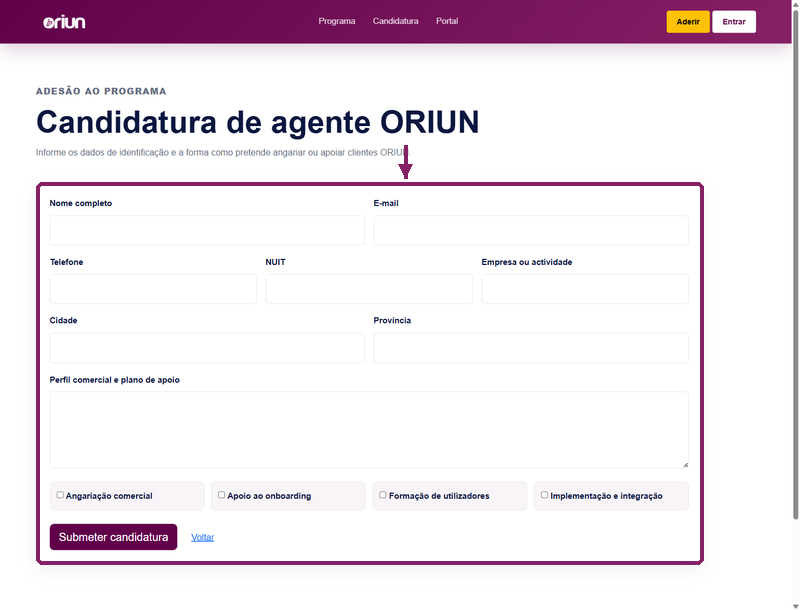Screen dimensions: 800x611
Task: Click the NUIT text field
Action: (369, 289)
